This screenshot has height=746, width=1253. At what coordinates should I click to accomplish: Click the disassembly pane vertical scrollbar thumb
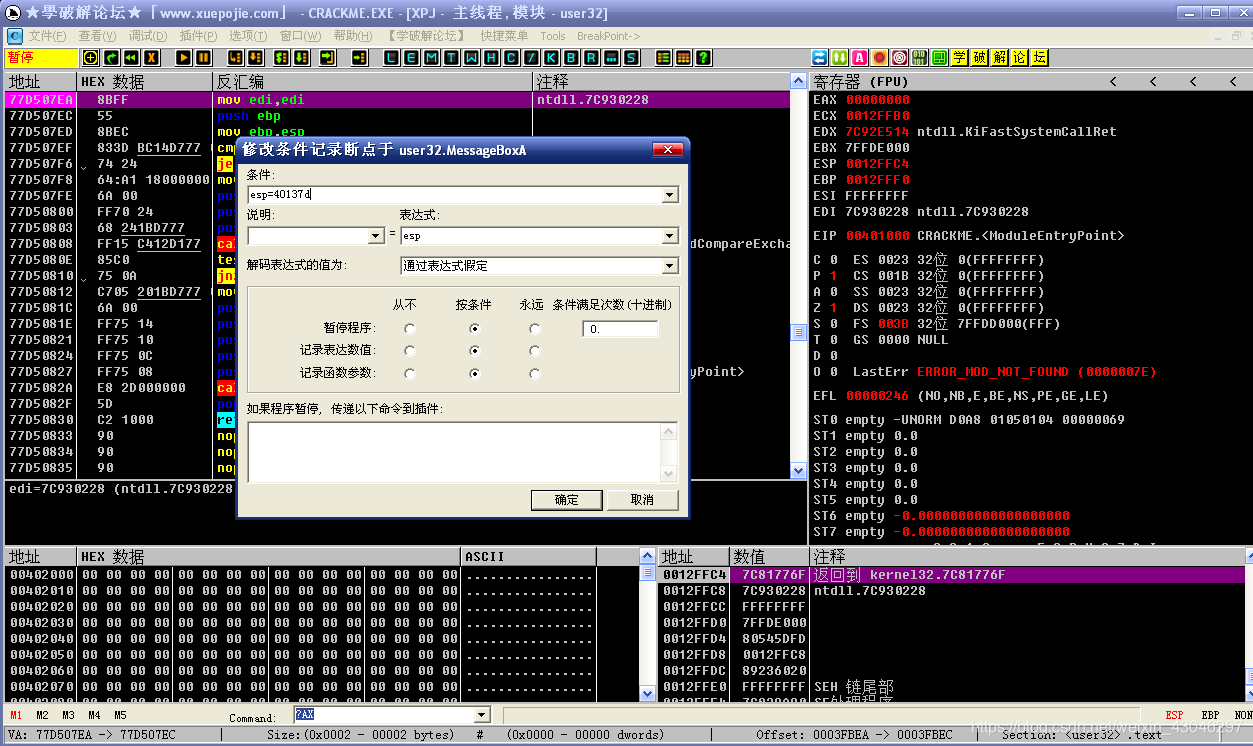pyautogui.click(x=798, y=332)
